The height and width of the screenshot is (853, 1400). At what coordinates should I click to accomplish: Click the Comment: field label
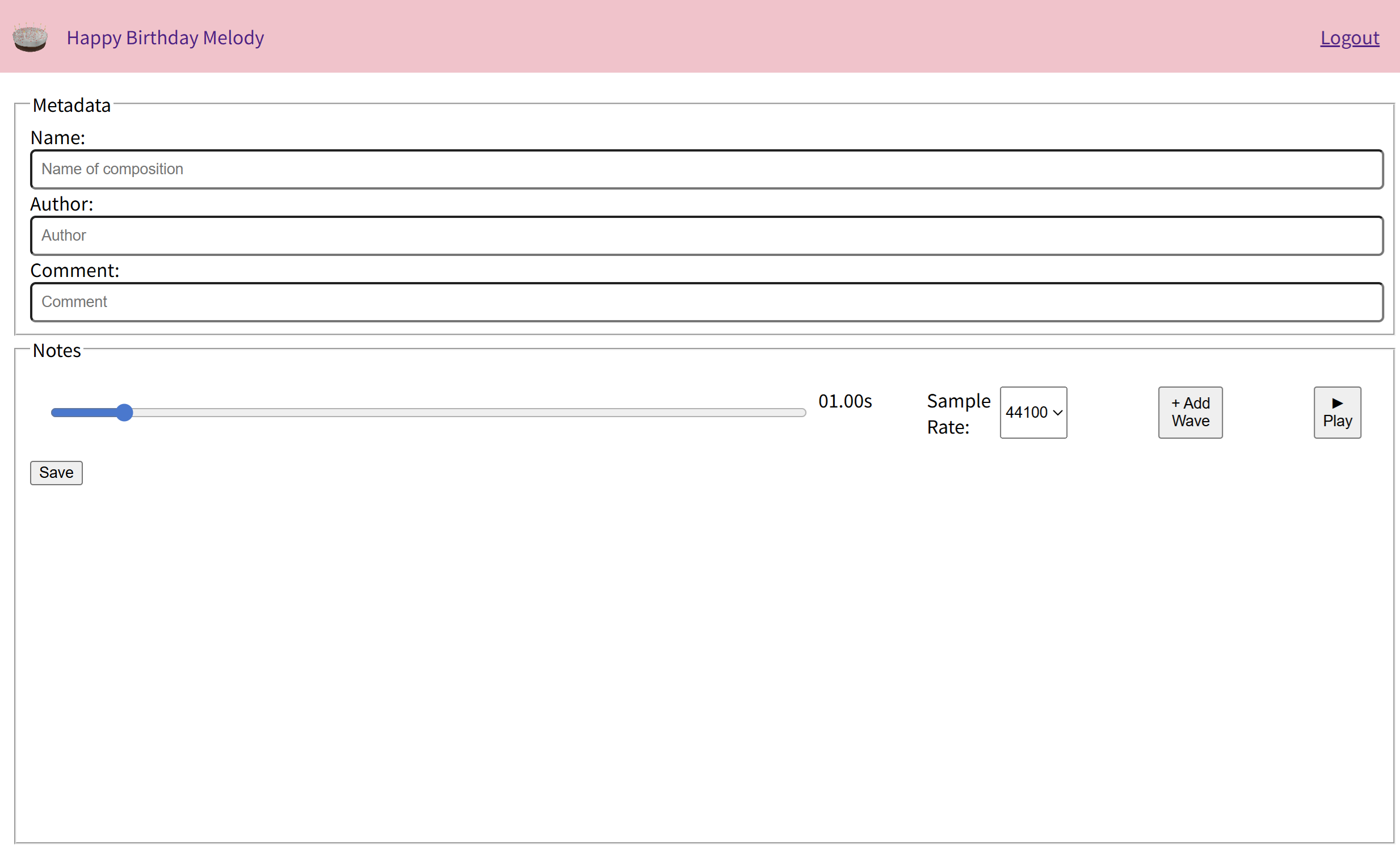pos(74,271)
